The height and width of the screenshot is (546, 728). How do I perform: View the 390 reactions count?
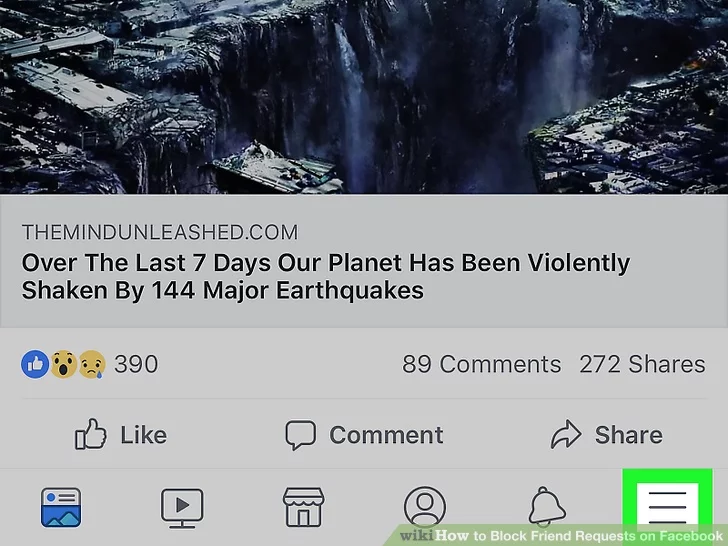click(136, 364)
